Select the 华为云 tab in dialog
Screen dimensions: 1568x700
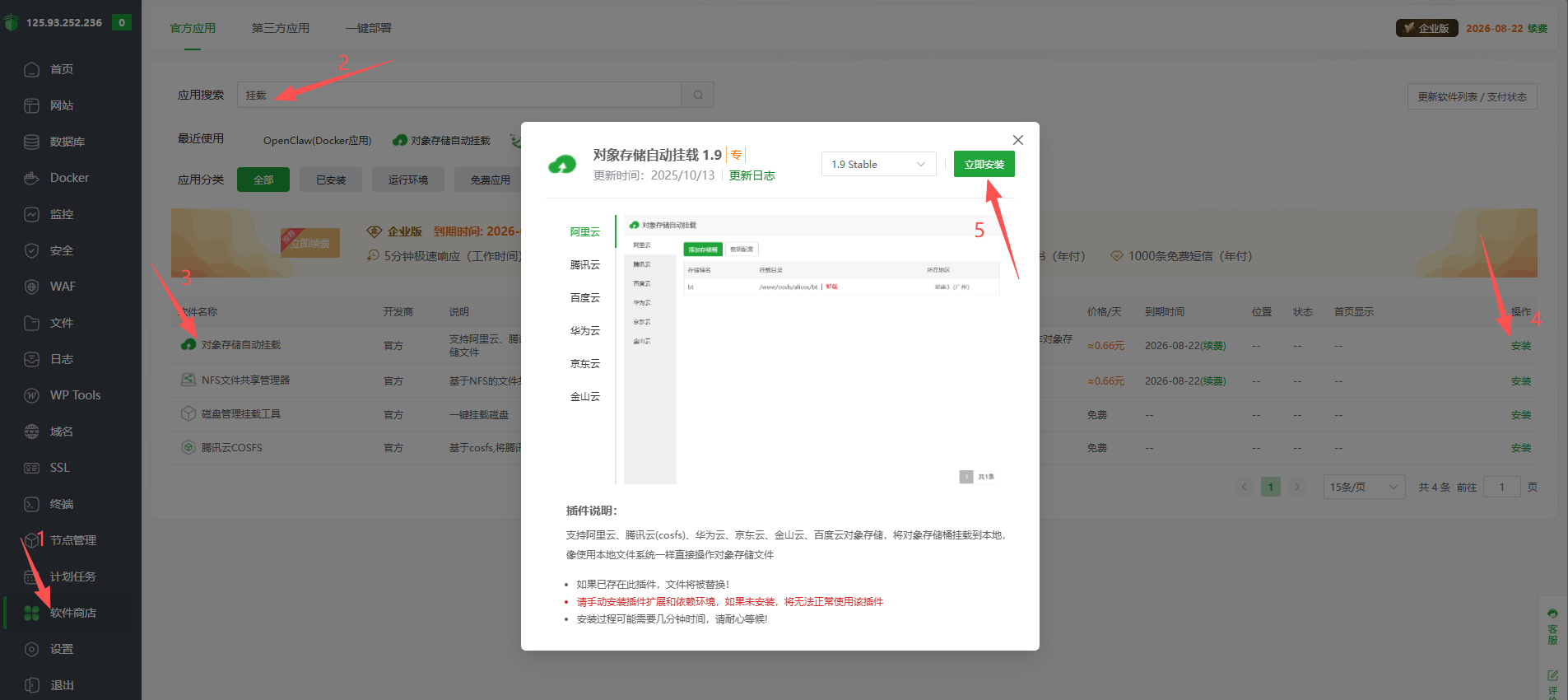[x=585, y=331]
